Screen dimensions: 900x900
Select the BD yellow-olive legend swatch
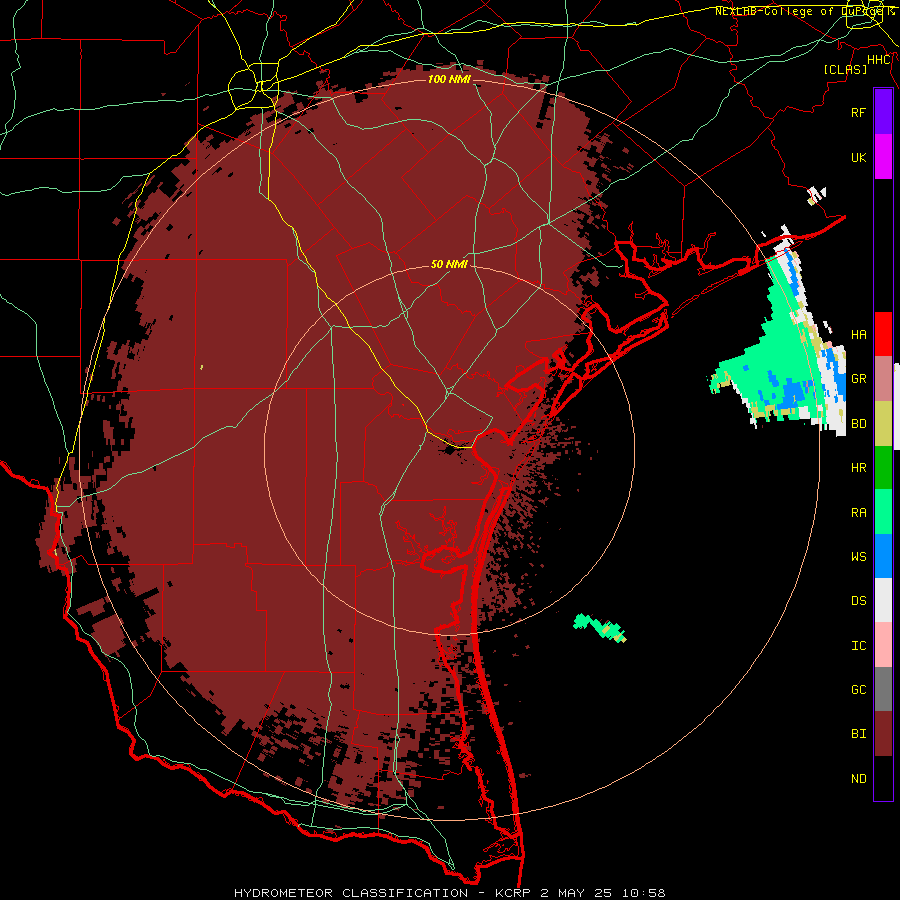883,424
